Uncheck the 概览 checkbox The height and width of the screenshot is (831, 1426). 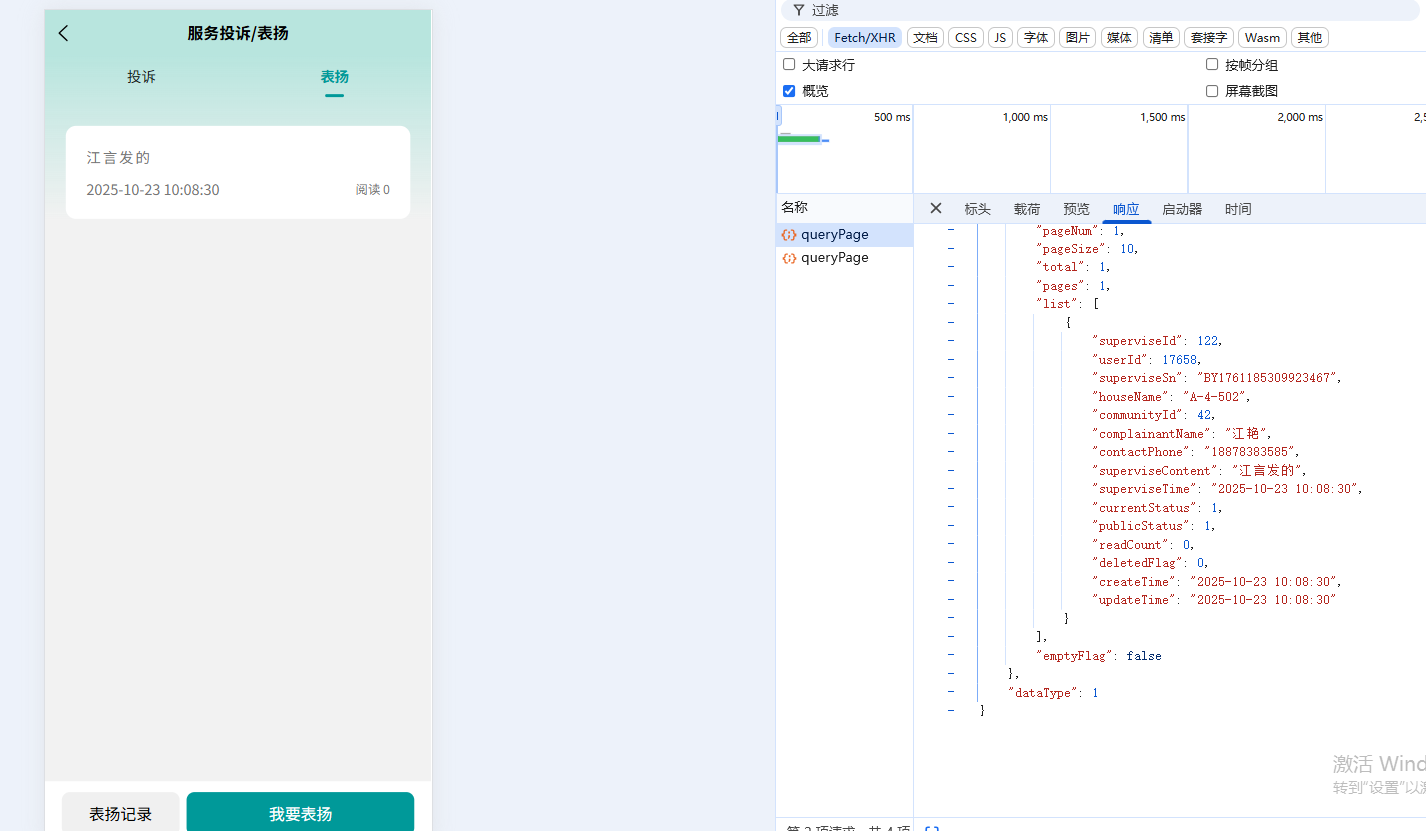pos(789,91)
